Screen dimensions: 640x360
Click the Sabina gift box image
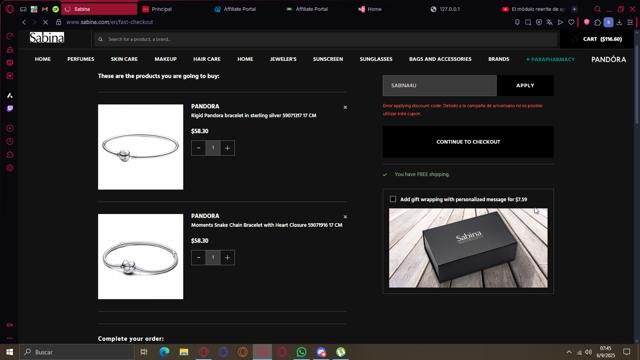[468, 248]
